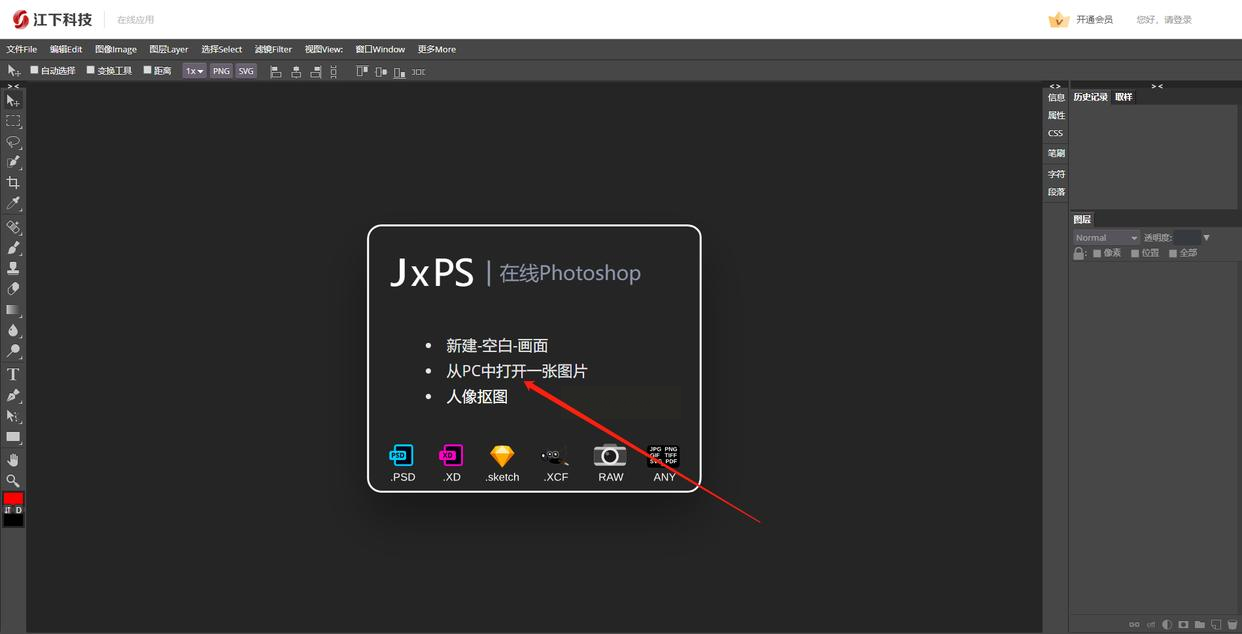Click the add layer mask icon
1242x634 pixels.
tap(1183, 625)
